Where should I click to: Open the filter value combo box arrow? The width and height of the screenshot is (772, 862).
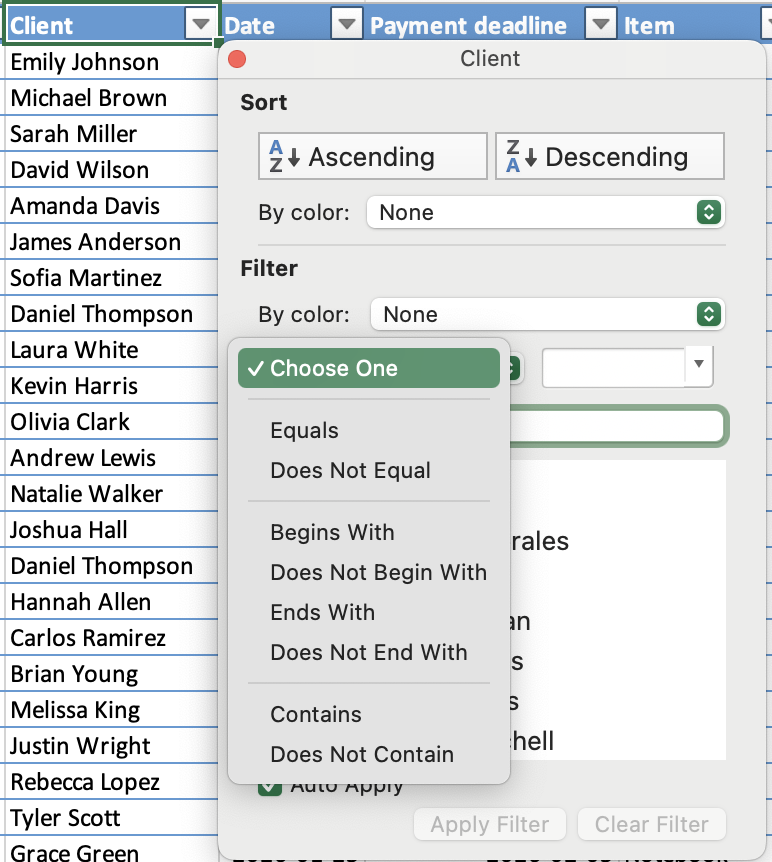coord(699,367)
